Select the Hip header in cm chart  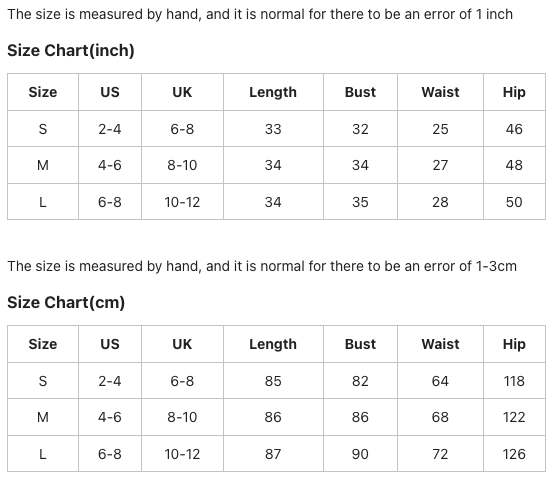[x=514, y=344]
